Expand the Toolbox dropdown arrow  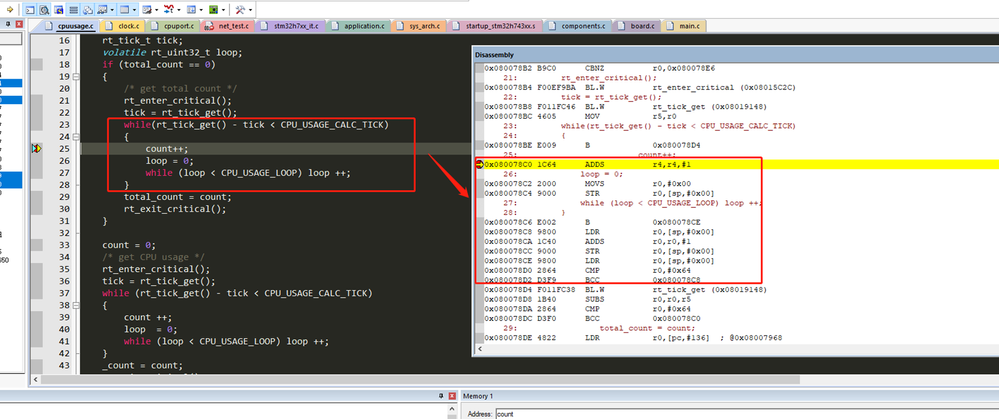[x=250, y=10]
